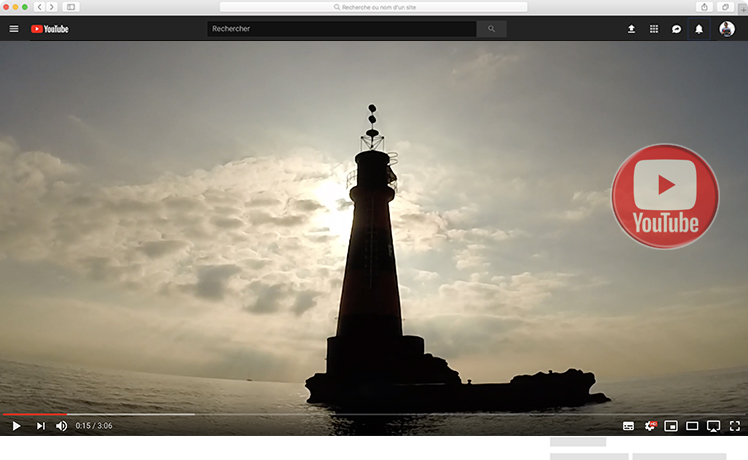Open the YouTube apps grid

point(654,29)
